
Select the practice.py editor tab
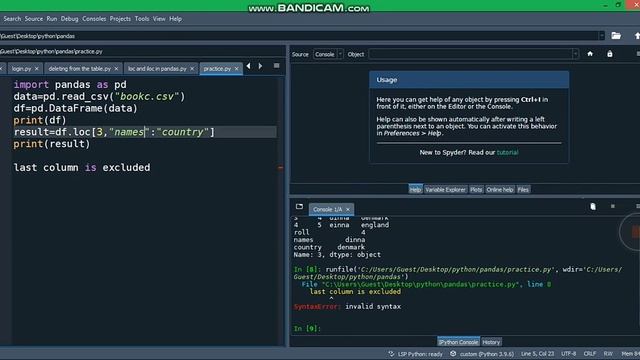pos(217,69)
